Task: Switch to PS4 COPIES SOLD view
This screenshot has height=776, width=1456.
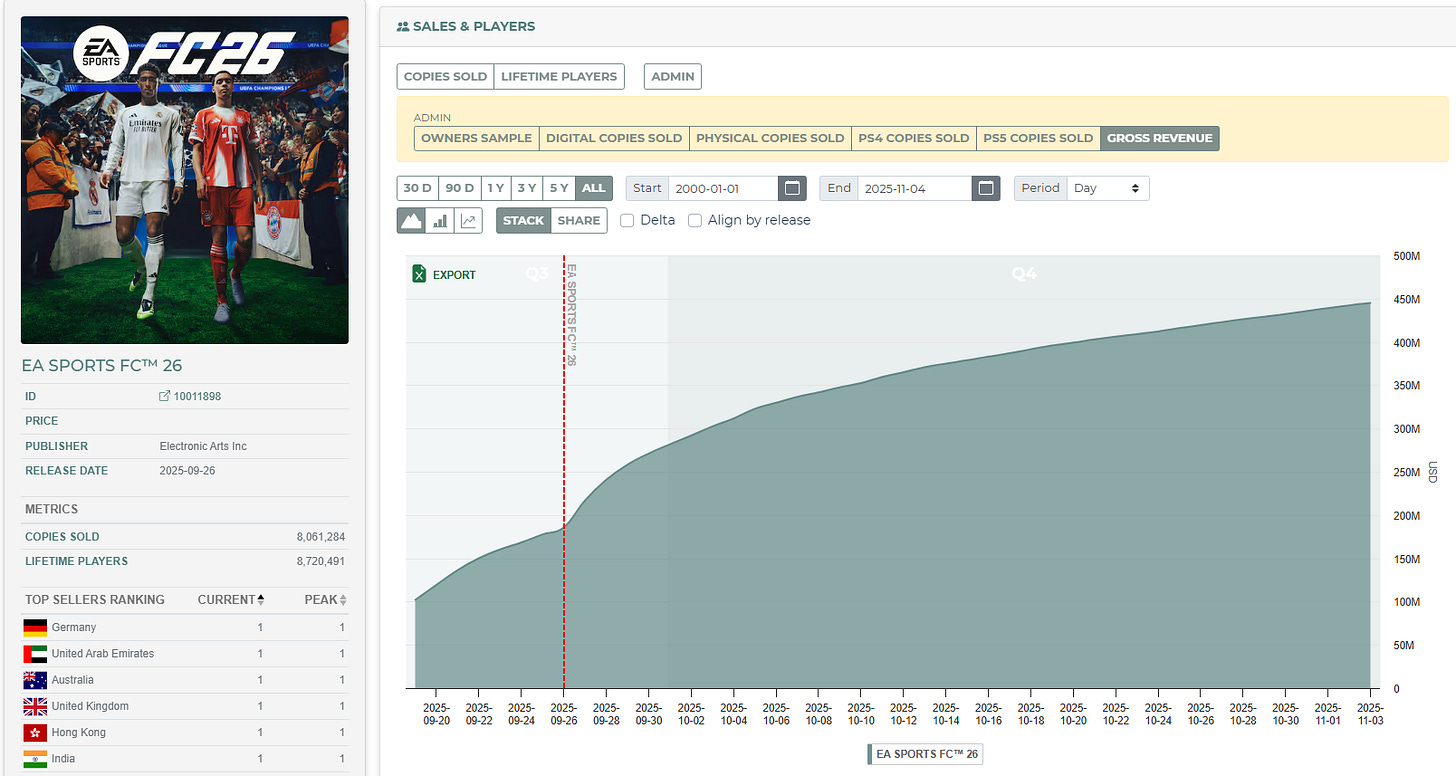Action: [914, 138]
